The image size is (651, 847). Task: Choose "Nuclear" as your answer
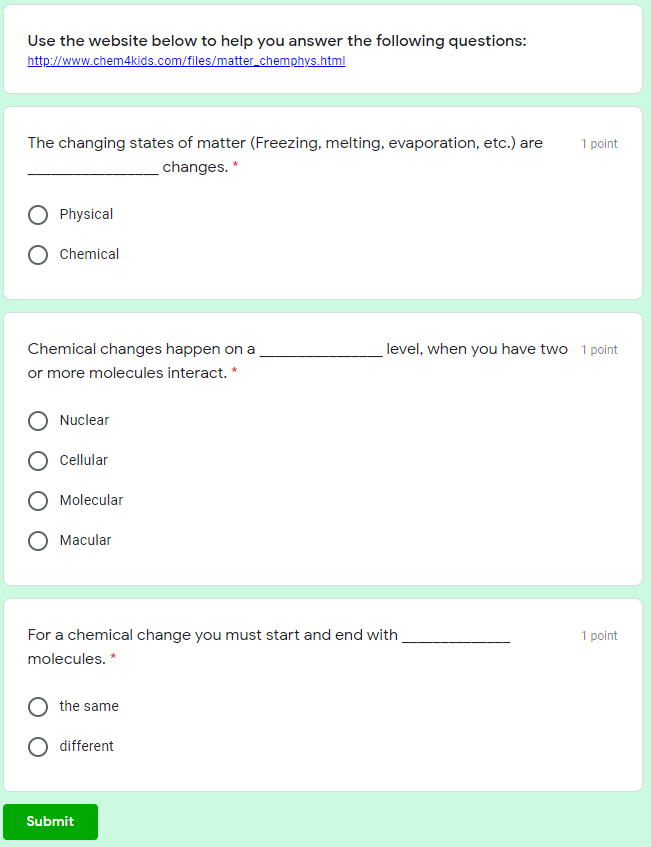pyautogui.click(x=37, y=420)
